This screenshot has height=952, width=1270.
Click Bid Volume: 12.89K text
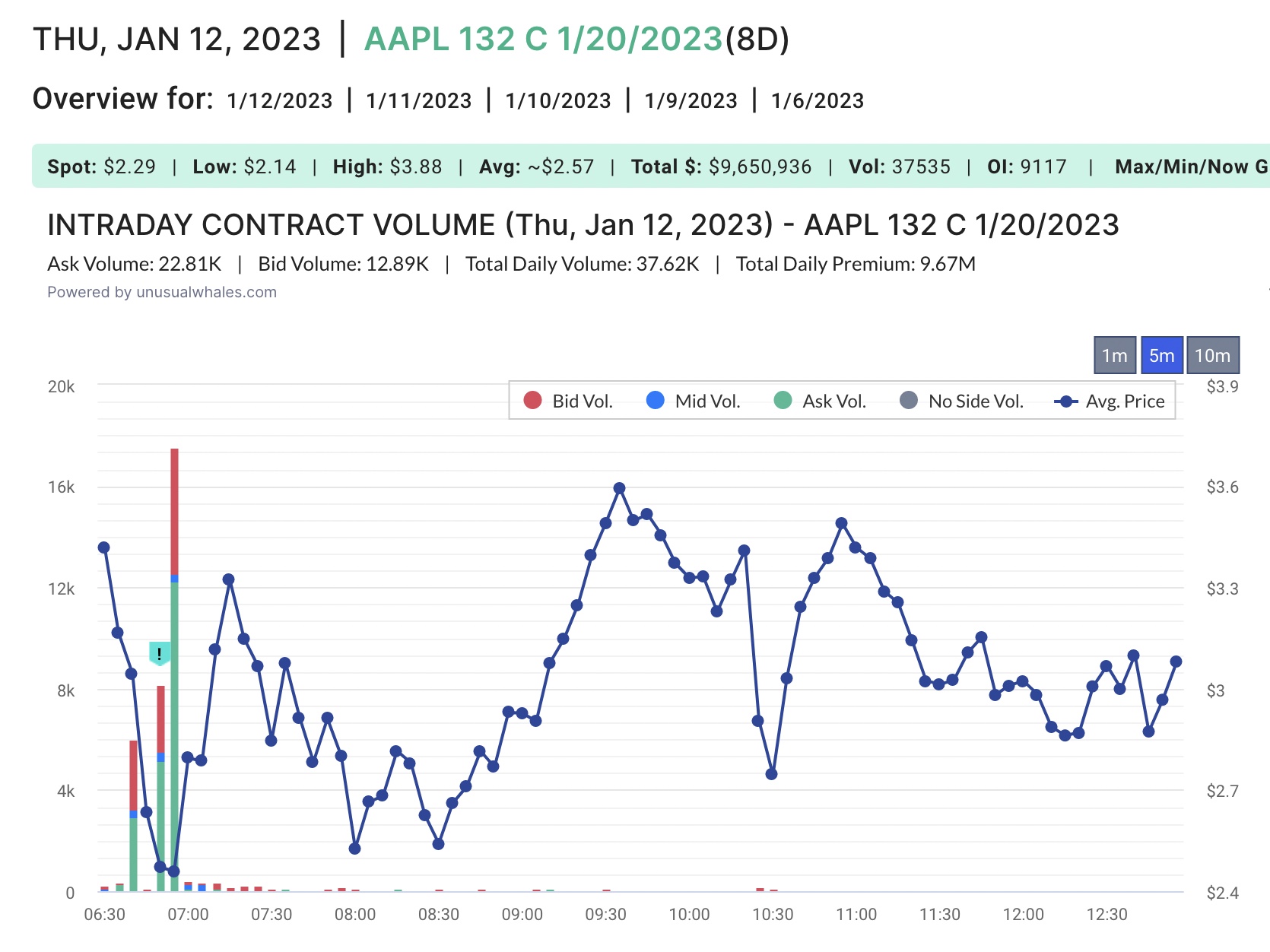[344, 264]
